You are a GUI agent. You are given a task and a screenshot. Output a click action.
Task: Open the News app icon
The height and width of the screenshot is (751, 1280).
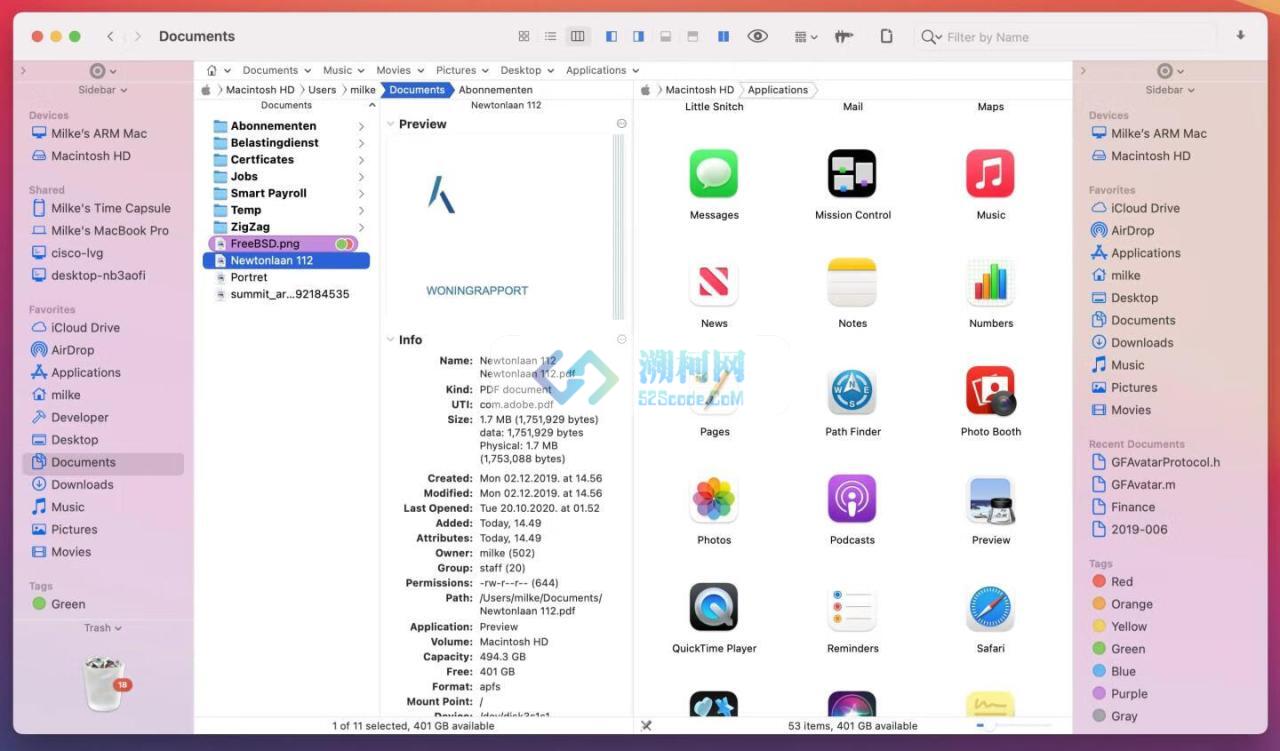coord(714,282)
